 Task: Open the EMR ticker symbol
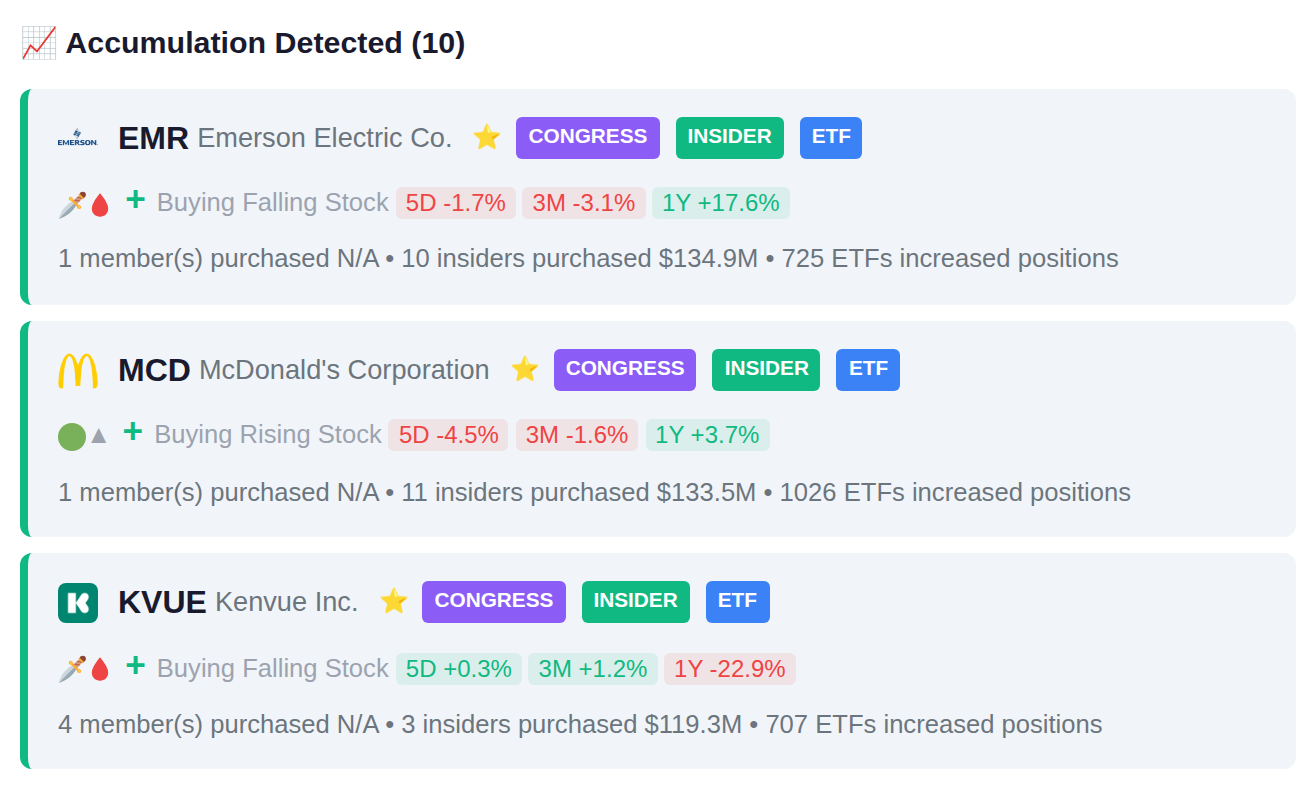[x=153, y=138]
